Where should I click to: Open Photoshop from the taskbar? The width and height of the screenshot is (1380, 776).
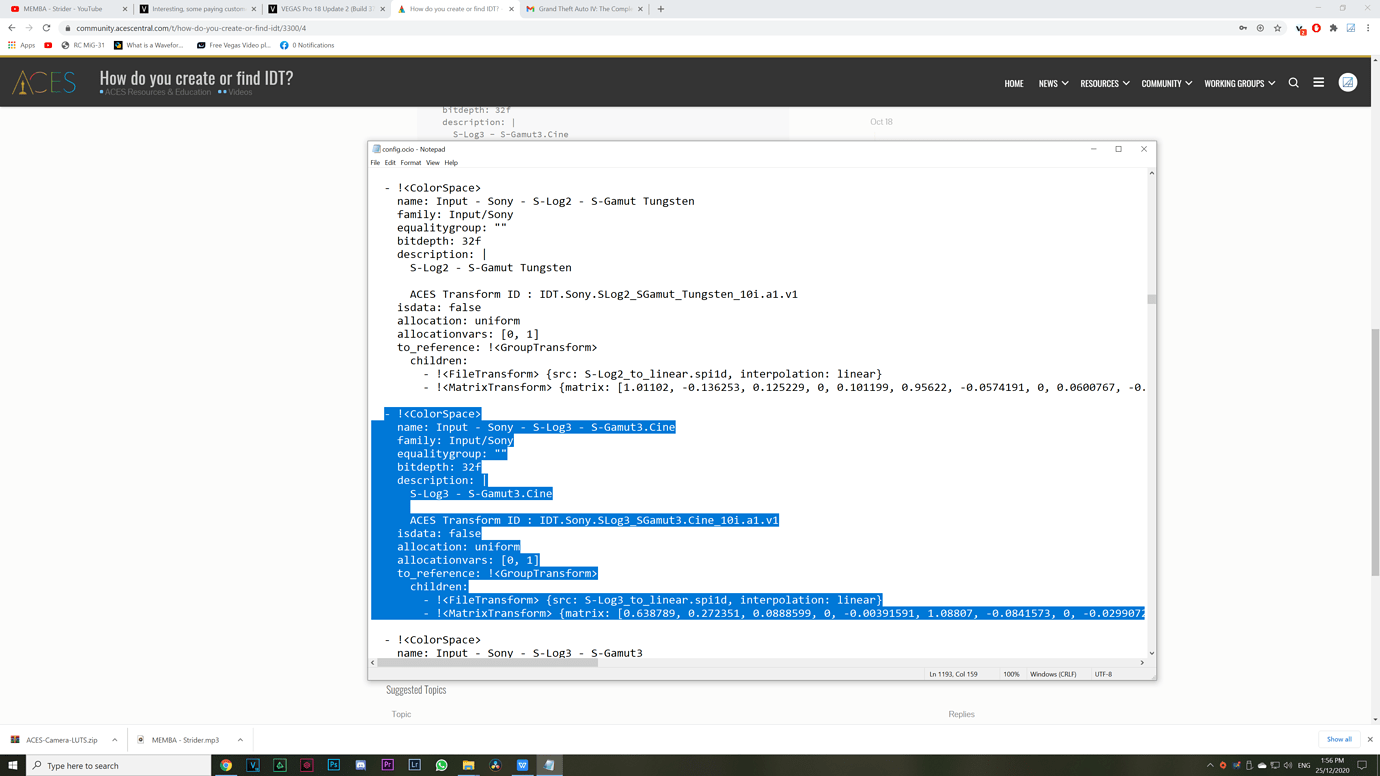pos(334,765)
